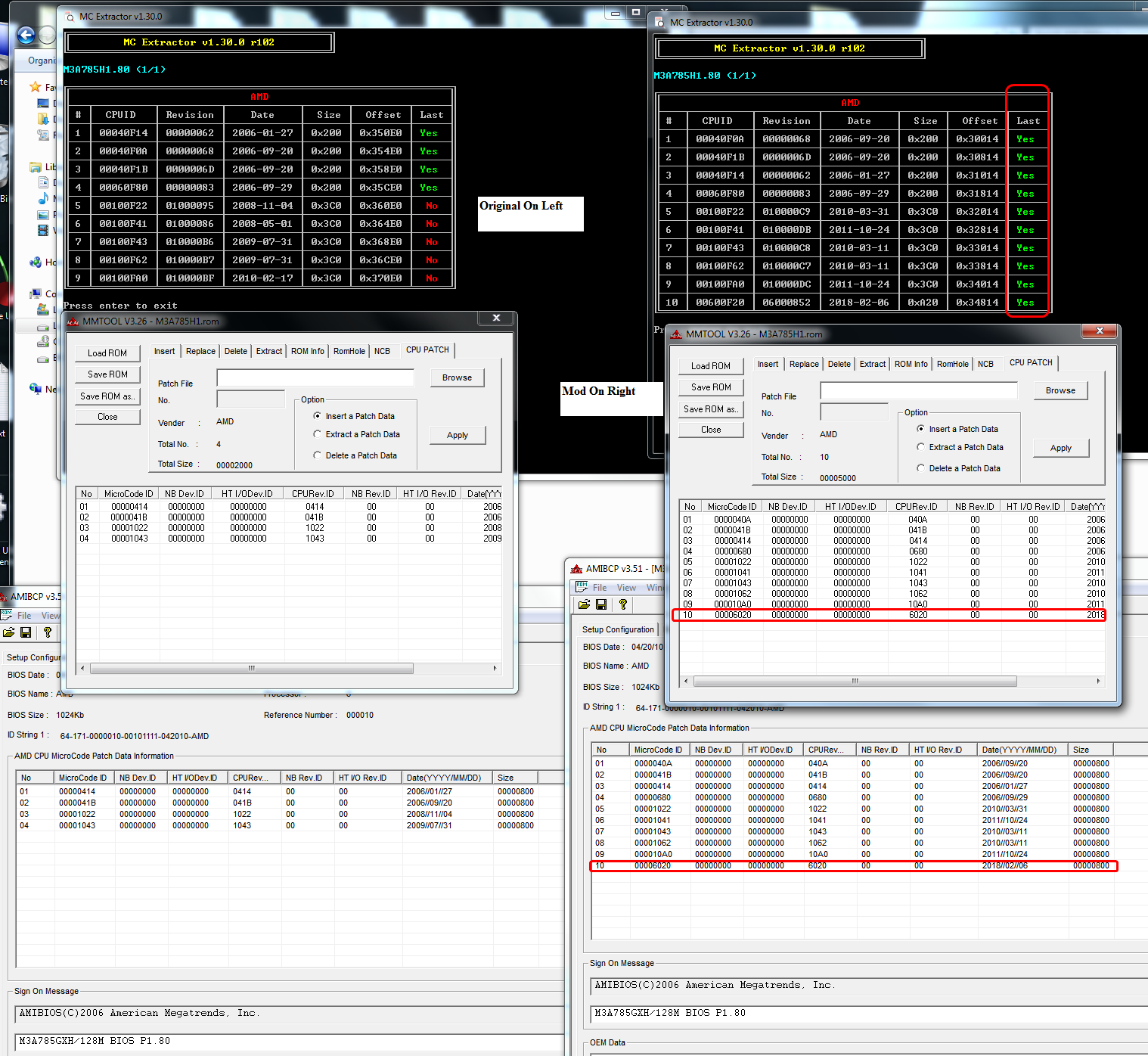Viewport: 1148px width, 1056px height.
Task: Select the Favorites star in Explorer sidebar
Action: tap(35, 87)
